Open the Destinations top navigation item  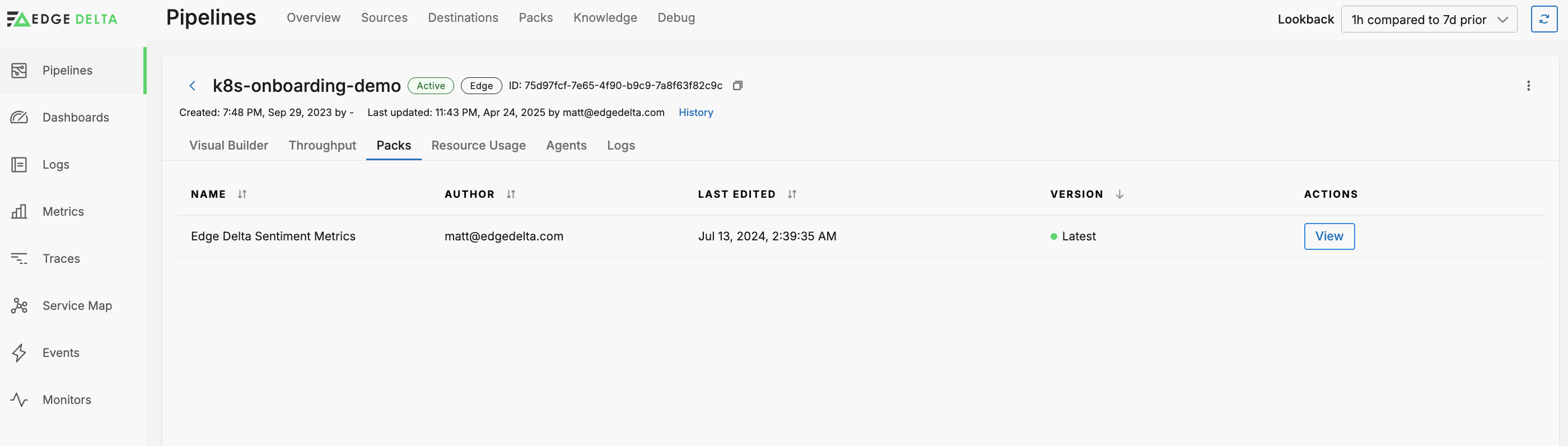[463, 18]
